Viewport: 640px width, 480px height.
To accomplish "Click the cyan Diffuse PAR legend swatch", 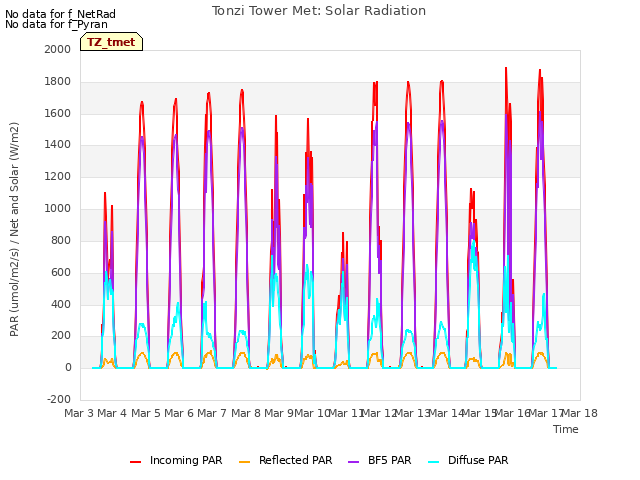I will (x=433, y=462).
